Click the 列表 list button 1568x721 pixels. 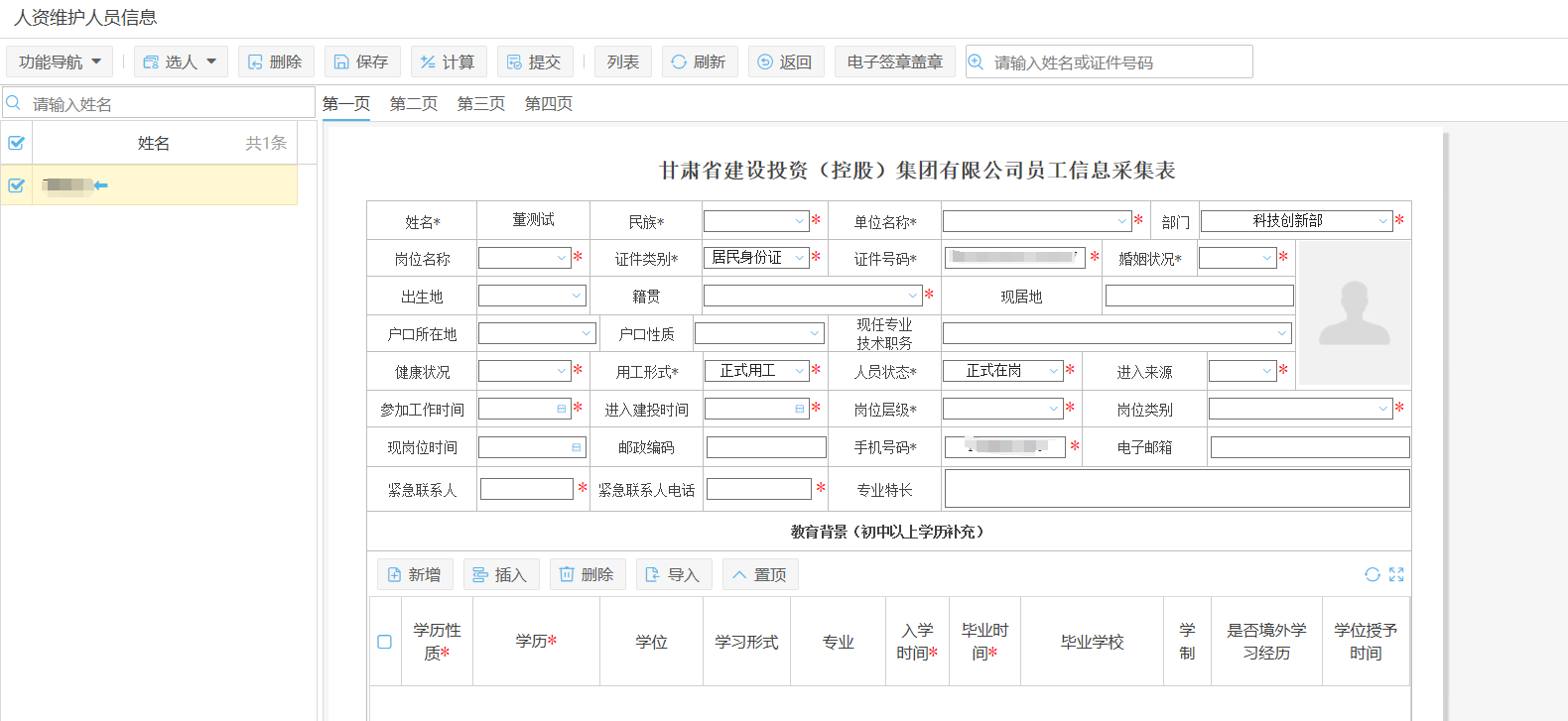(x=623, y=61)
